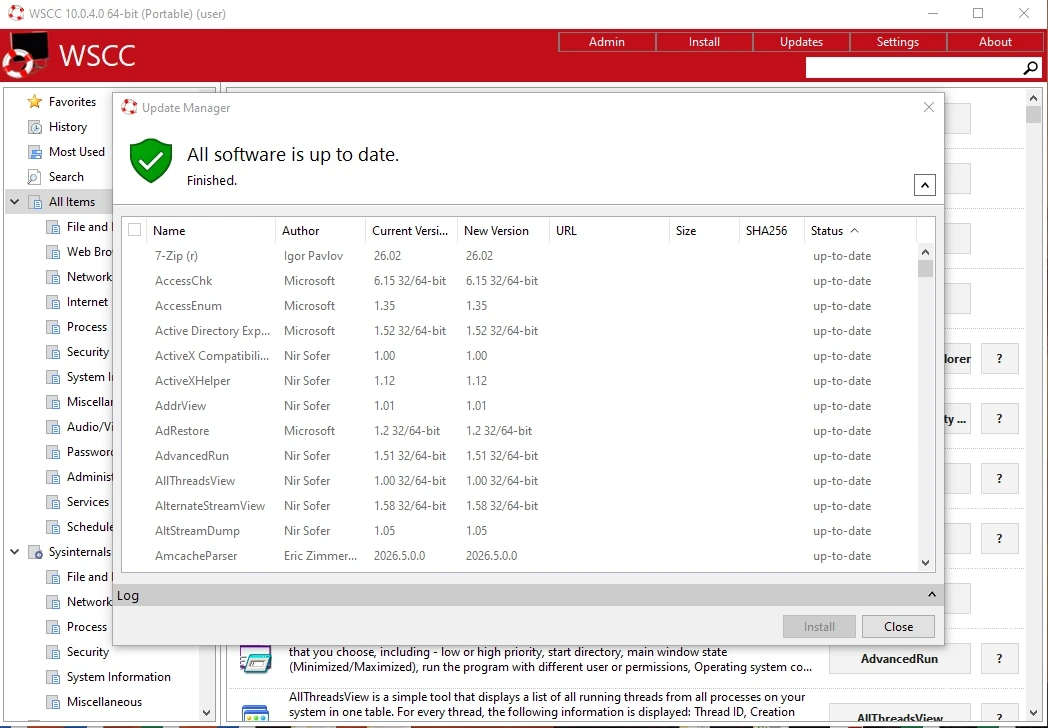Click the search input field in header
Viewport: 1048px width, 728px height.
coord(914,68)
